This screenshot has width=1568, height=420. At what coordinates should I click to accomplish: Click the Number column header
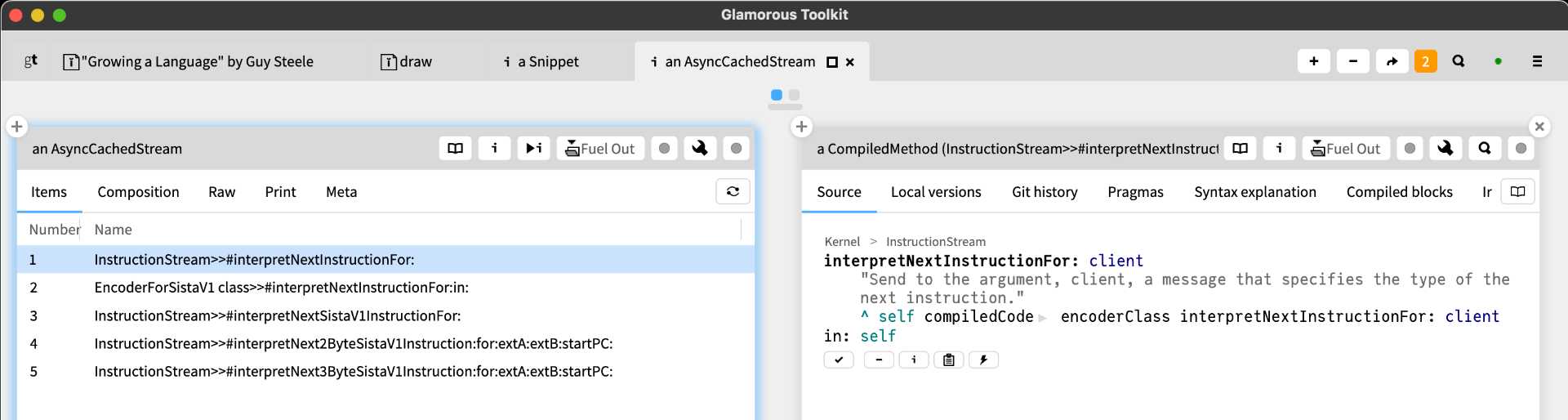(55, 230)
